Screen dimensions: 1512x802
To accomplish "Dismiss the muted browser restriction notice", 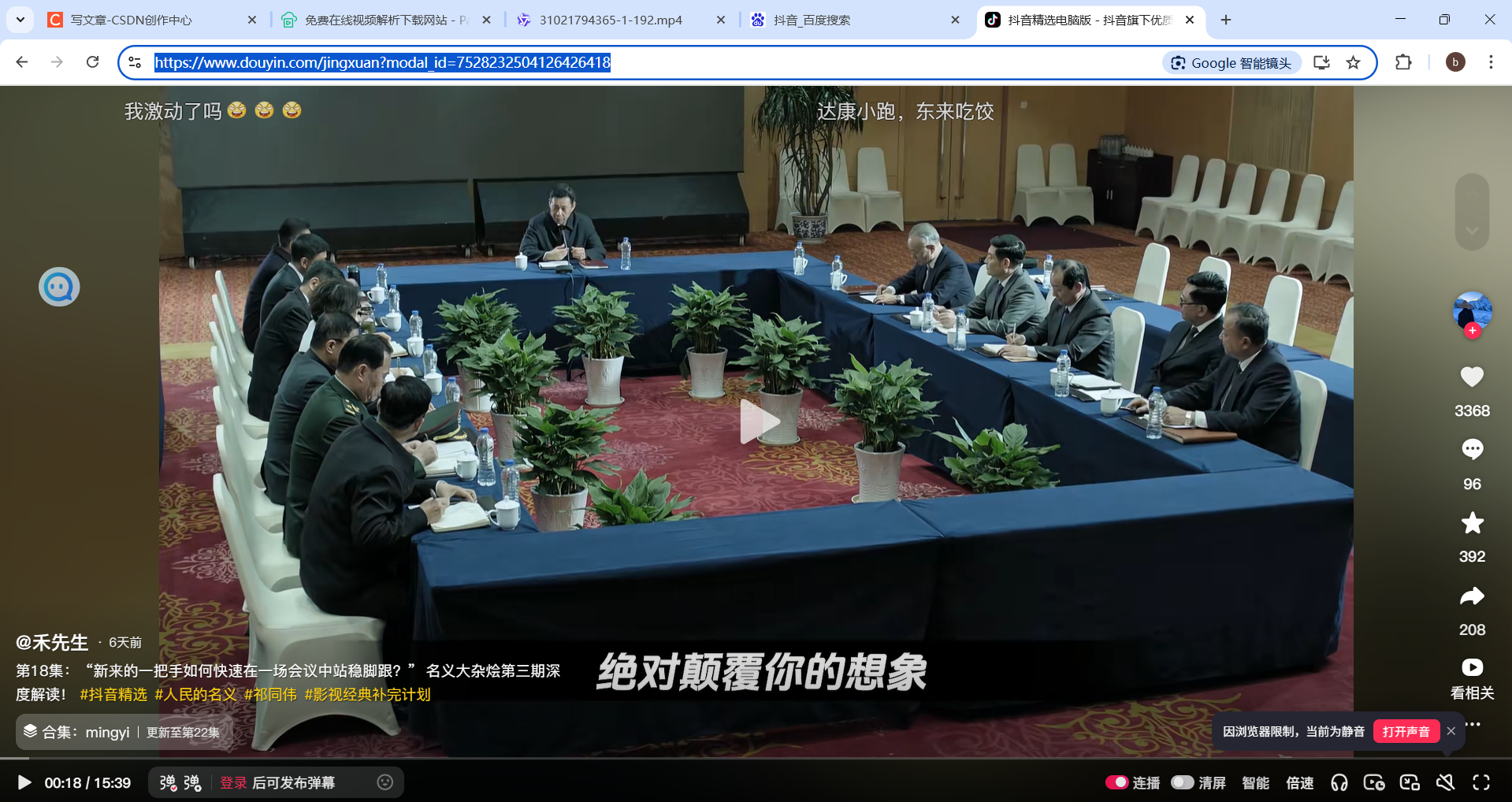I will [x=1451, y=731].
